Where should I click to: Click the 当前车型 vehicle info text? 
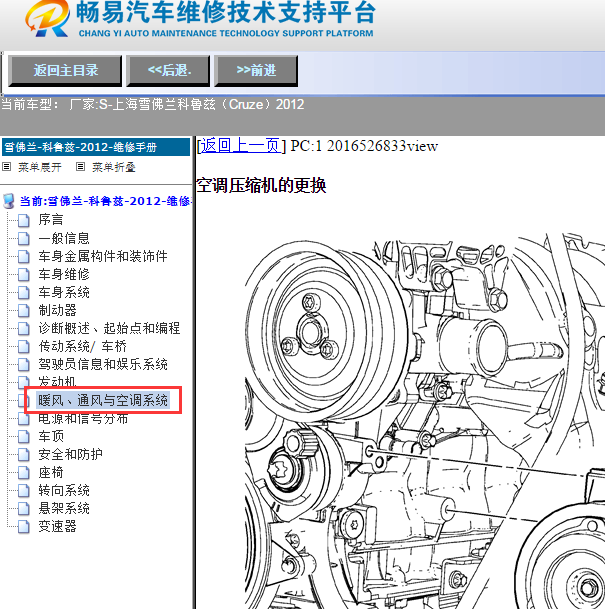pos(152,104)
